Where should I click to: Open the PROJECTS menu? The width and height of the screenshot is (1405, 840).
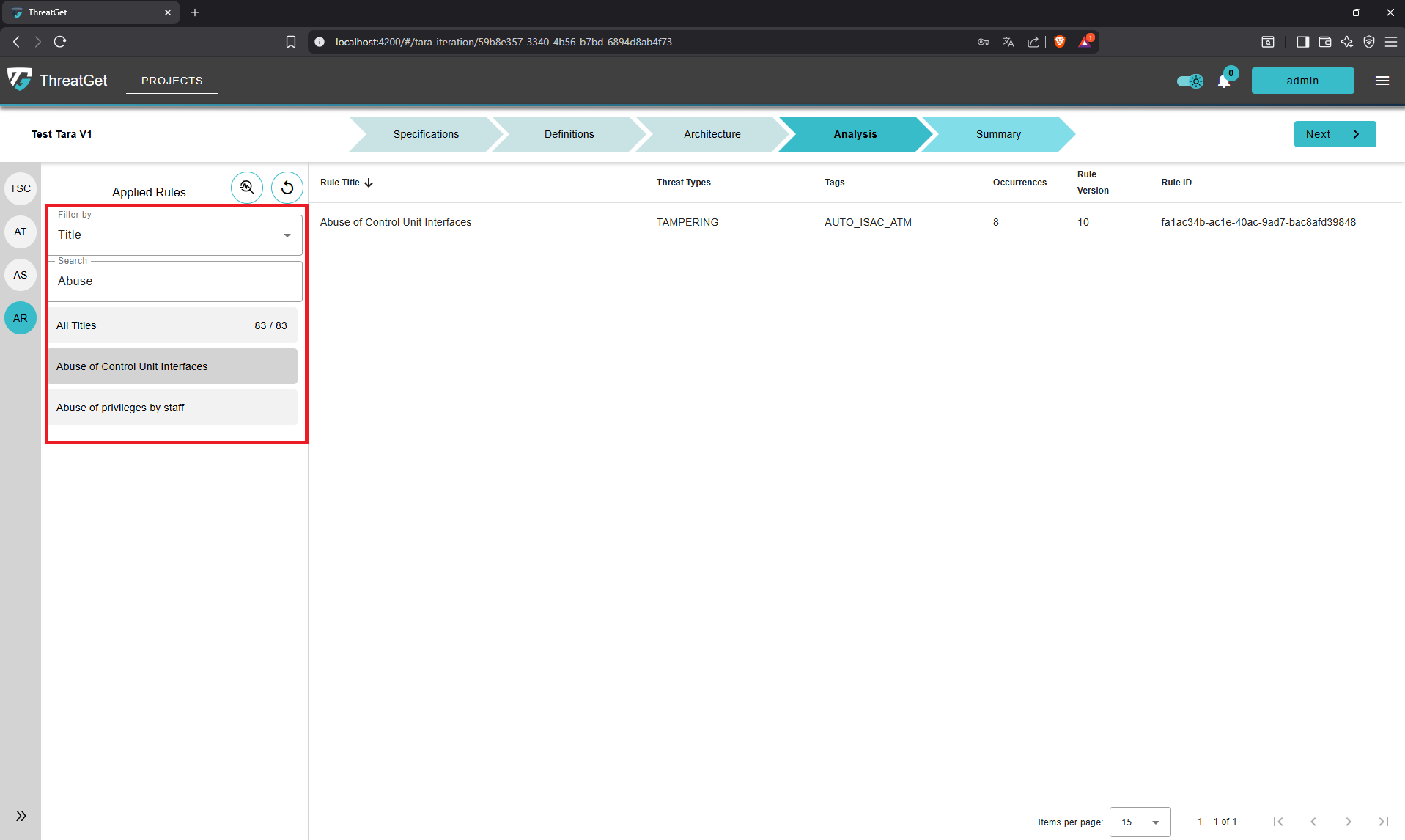point(172,81)
